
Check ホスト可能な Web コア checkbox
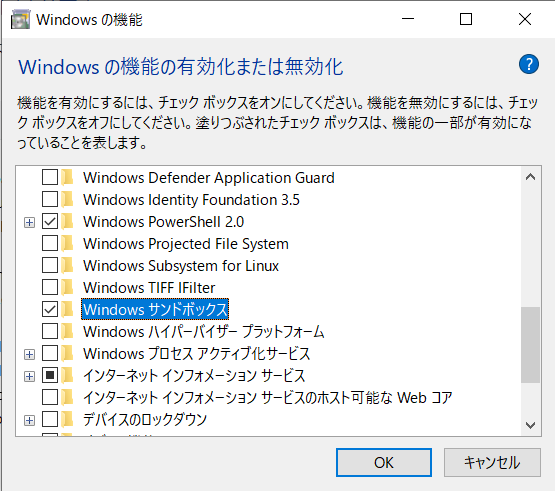point(50,398)
